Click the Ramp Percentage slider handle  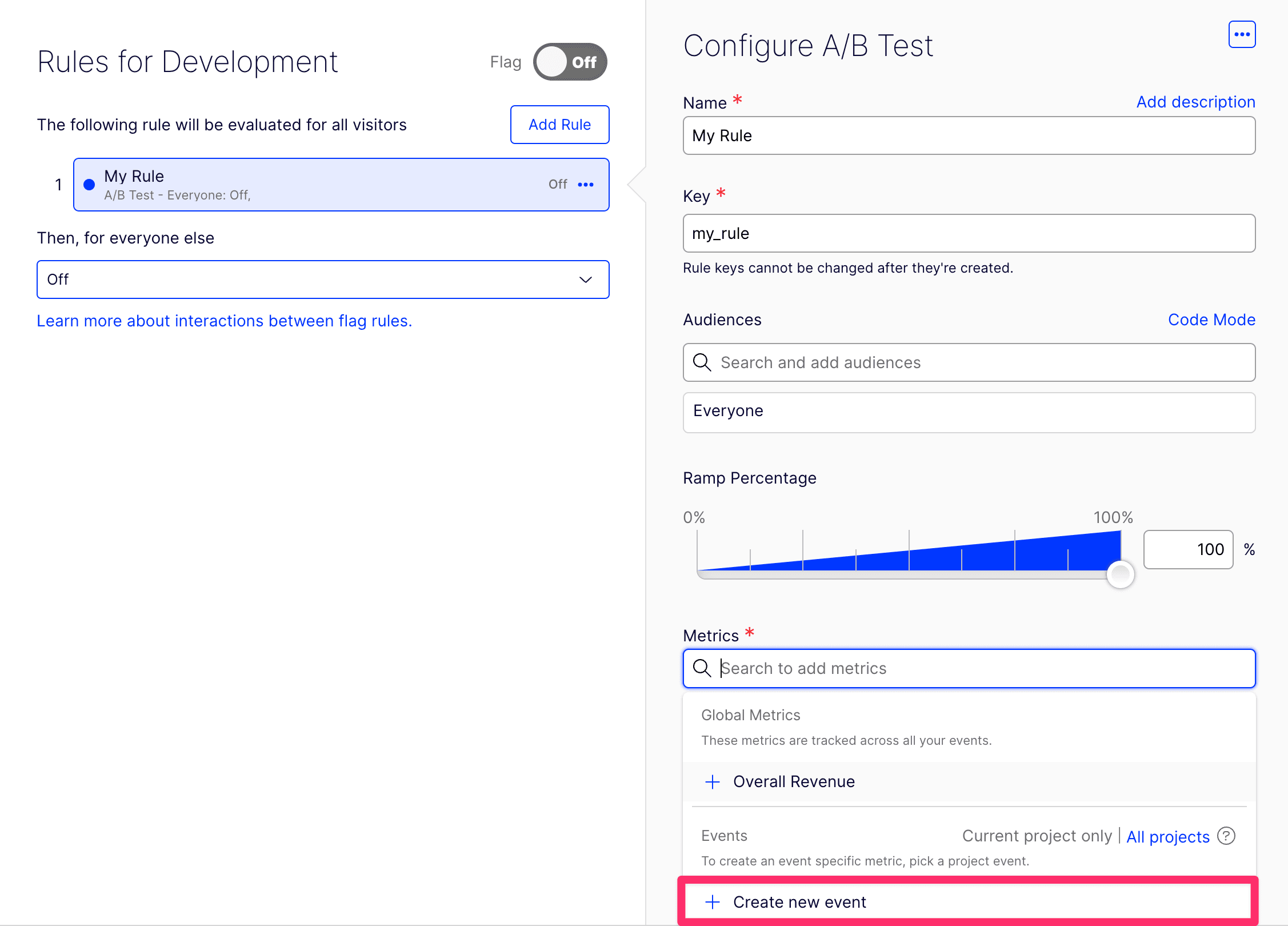[x=1120, y=574]
